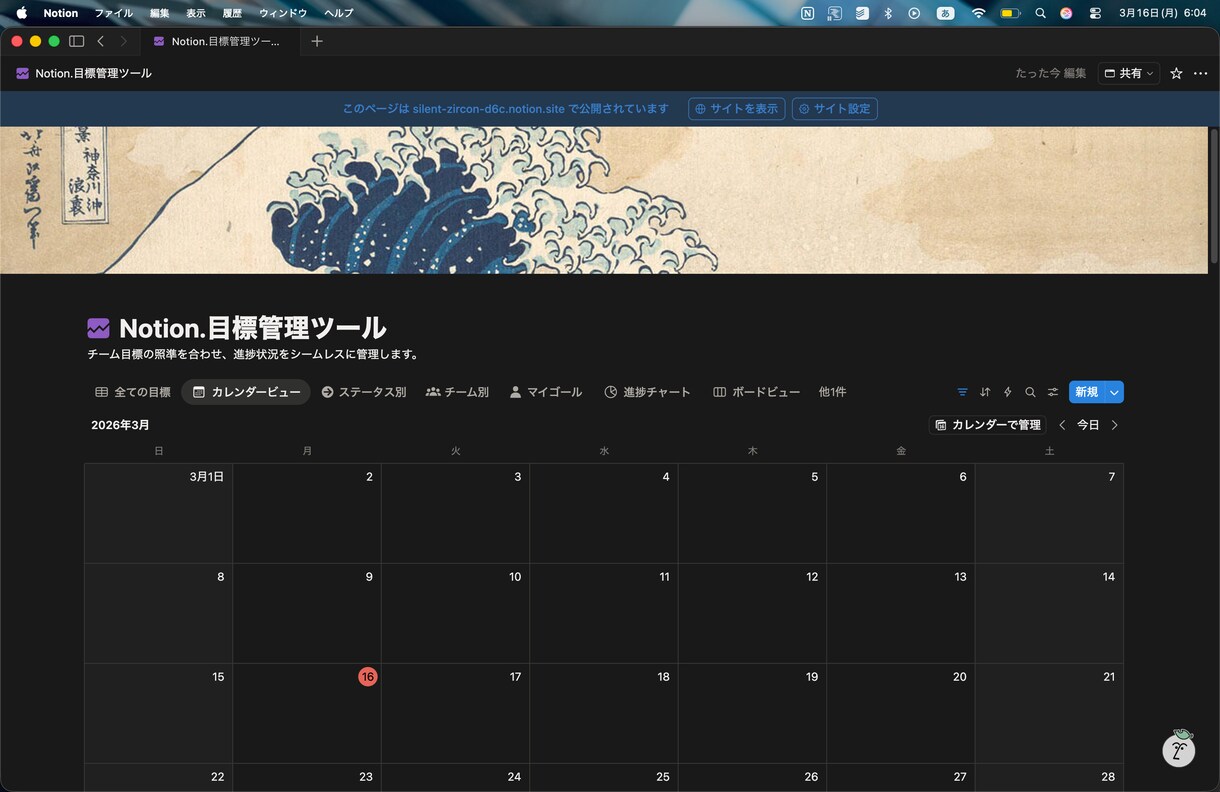Click the purple chart page icon beside title
The height and width of the screenshot is (792, 1220).
click(98, 328)
